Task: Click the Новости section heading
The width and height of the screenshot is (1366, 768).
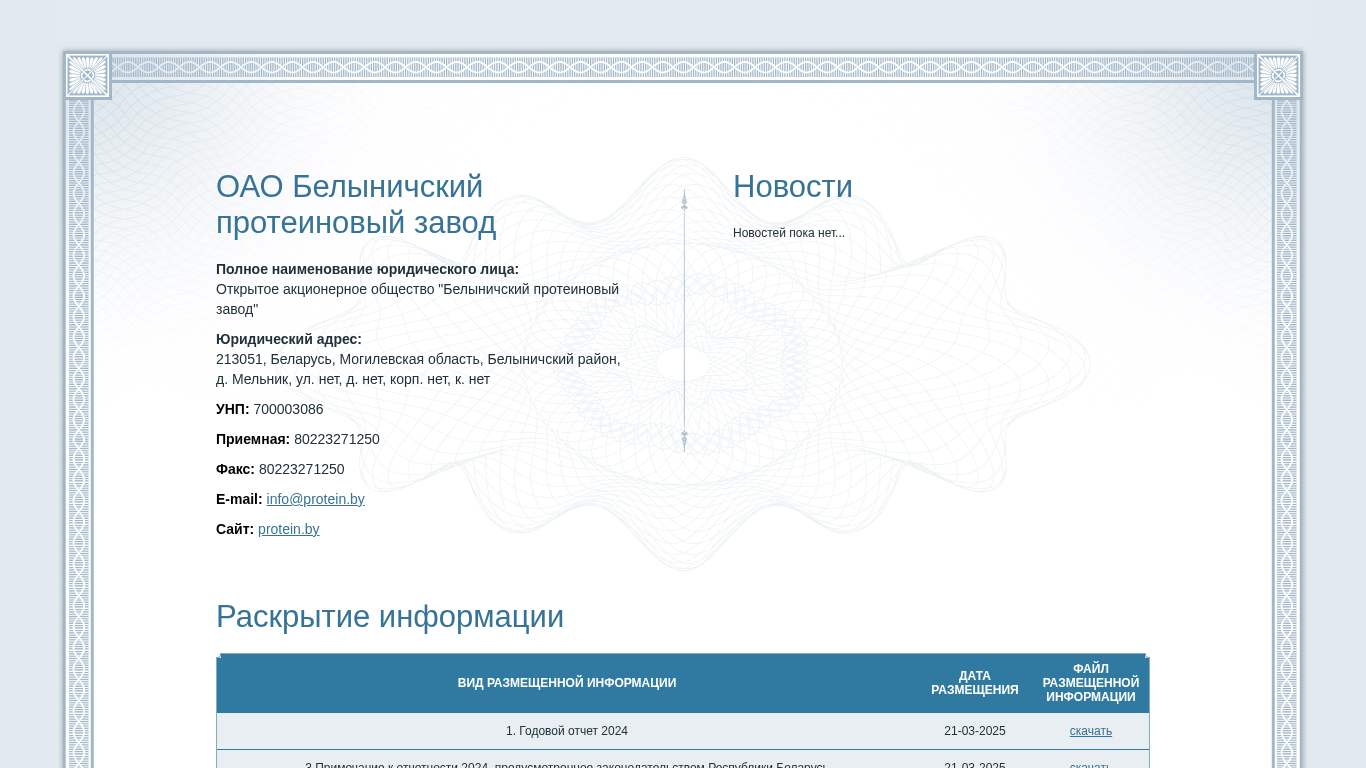Action: pyautogui.click(x=792, y=187)
